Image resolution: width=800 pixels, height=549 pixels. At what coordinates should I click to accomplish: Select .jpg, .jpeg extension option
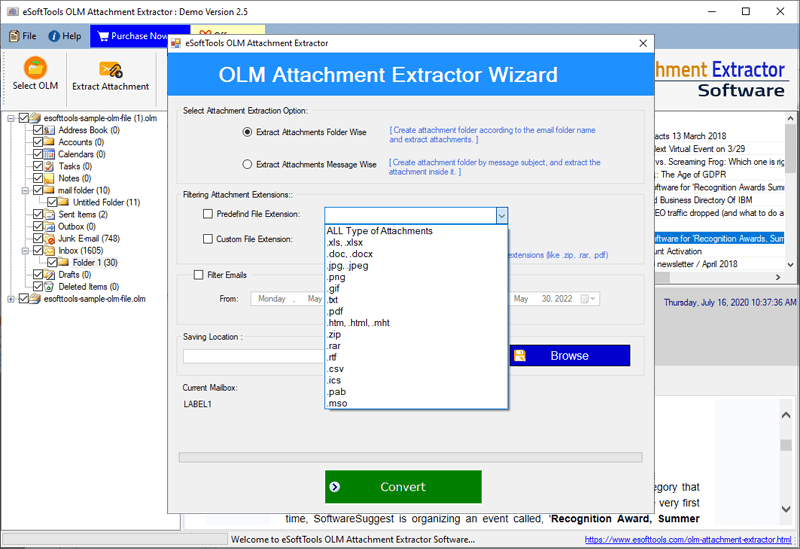[x=416, y=265]
